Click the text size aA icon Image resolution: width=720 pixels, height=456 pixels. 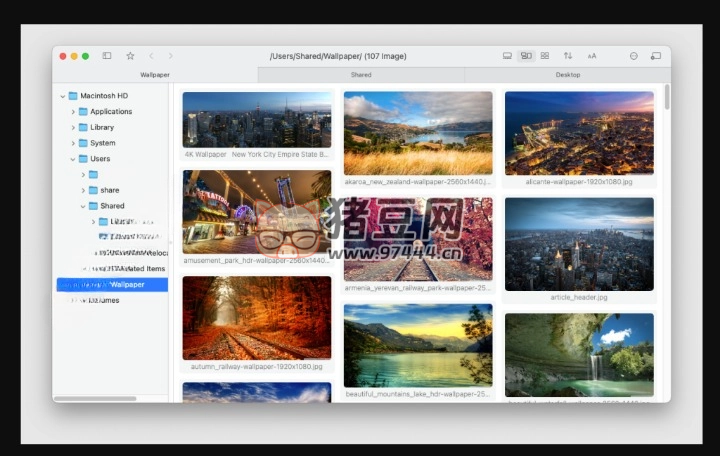592,56
